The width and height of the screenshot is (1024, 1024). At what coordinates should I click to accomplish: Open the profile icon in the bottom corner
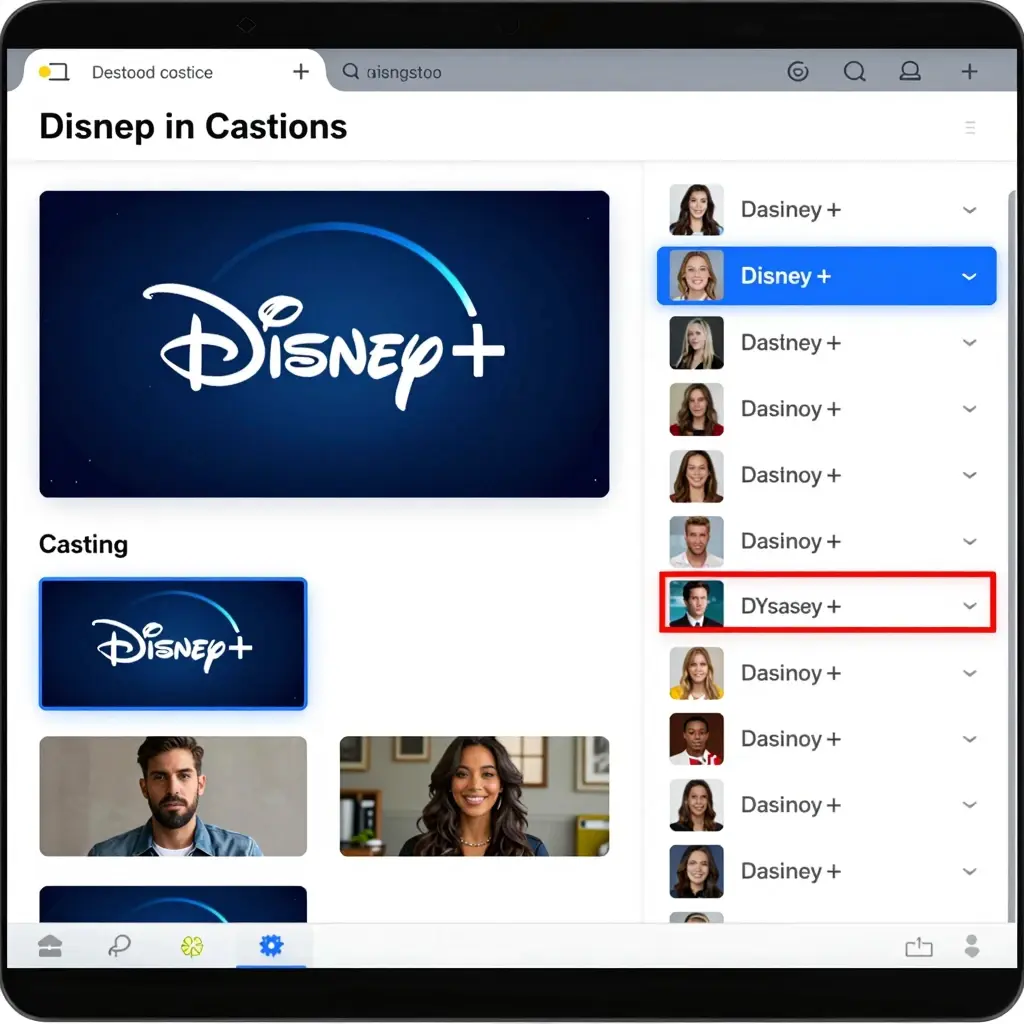(972, 946)
